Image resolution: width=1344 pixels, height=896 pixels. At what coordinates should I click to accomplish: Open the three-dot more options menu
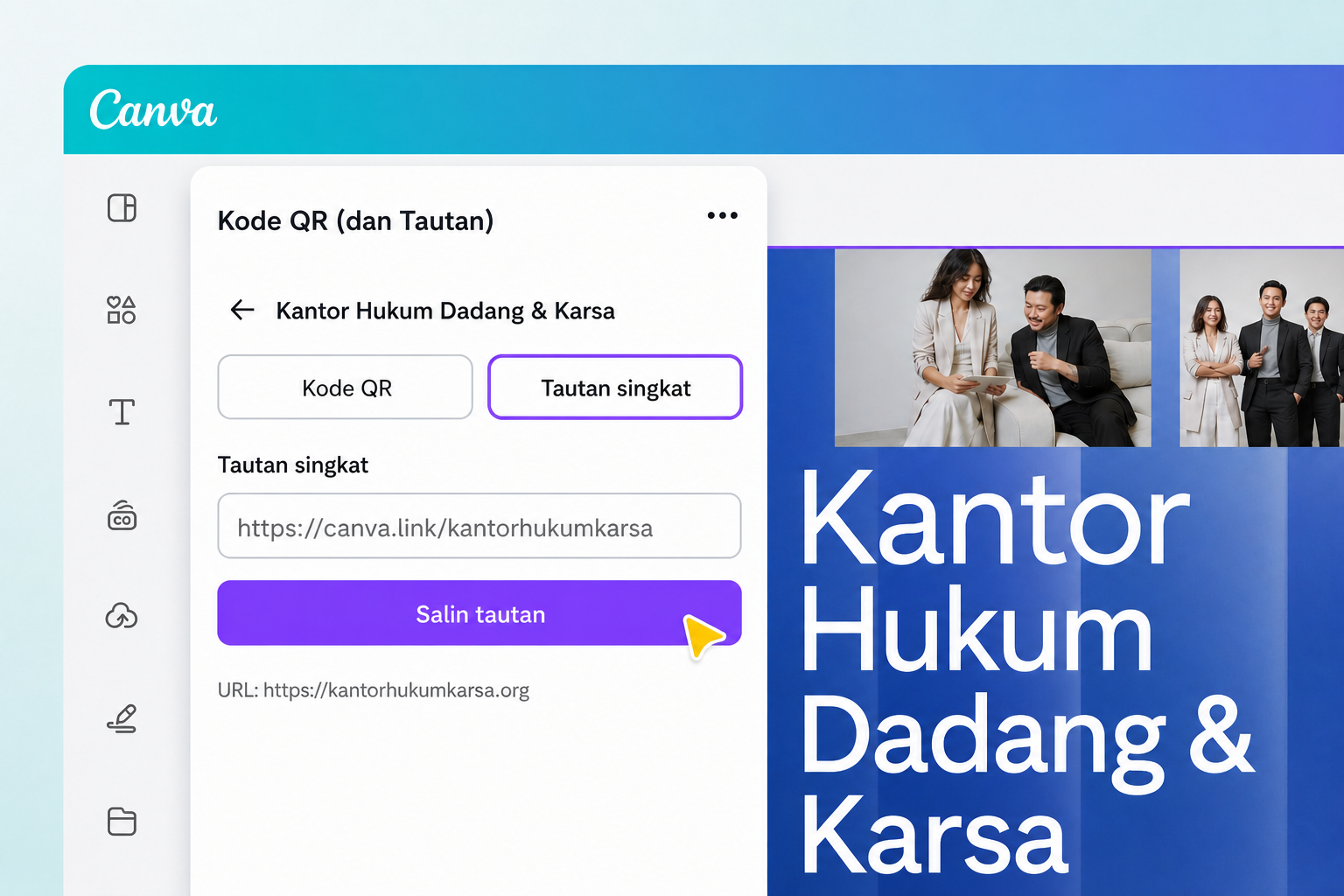click(723, 215)
